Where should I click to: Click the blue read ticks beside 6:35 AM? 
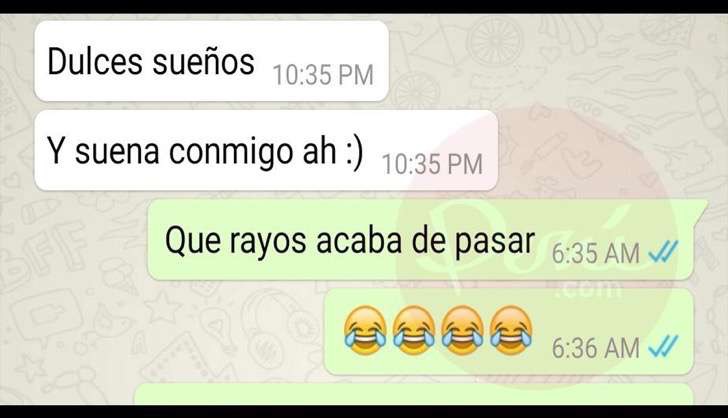coord(663,252)
